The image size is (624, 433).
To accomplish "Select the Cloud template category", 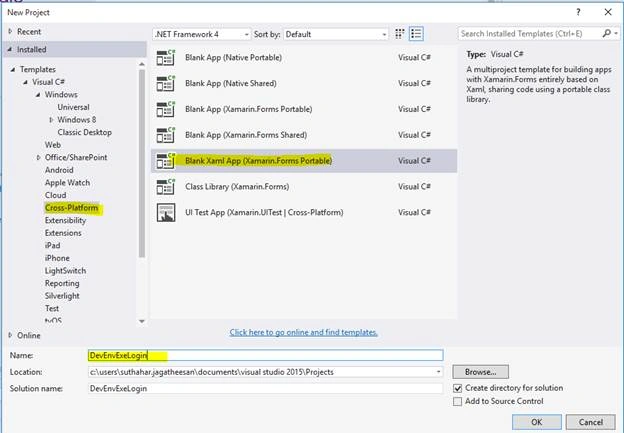I will pos(55,195).
